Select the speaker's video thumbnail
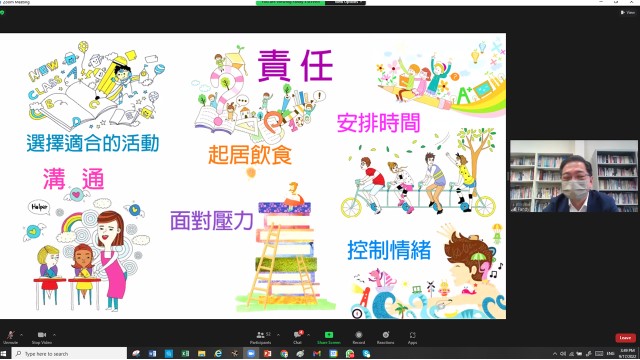Screen dimensions: 640x360 (x=574, y=176)
